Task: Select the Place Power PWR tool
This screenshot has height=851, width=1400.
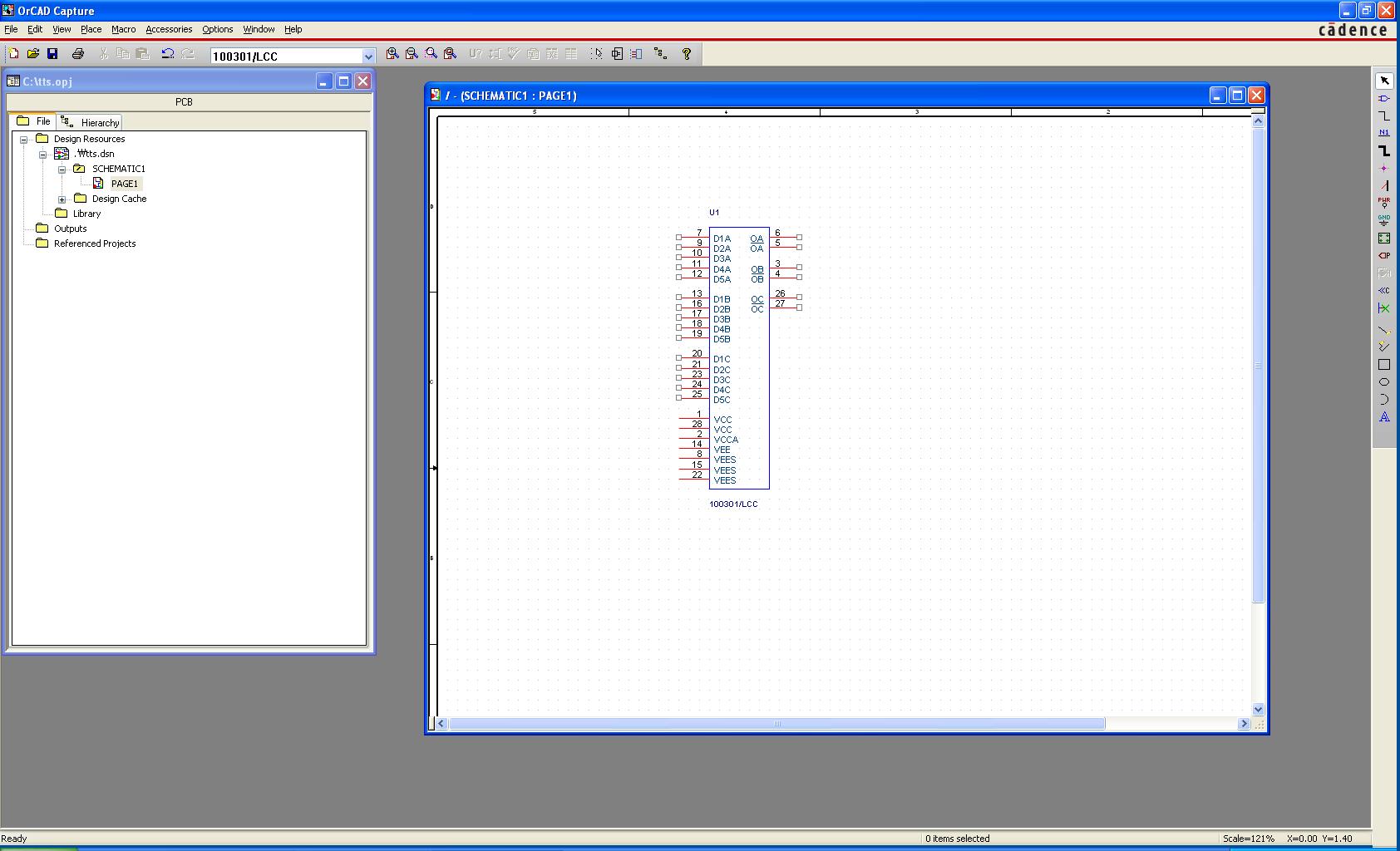Action: [1384, 203]
